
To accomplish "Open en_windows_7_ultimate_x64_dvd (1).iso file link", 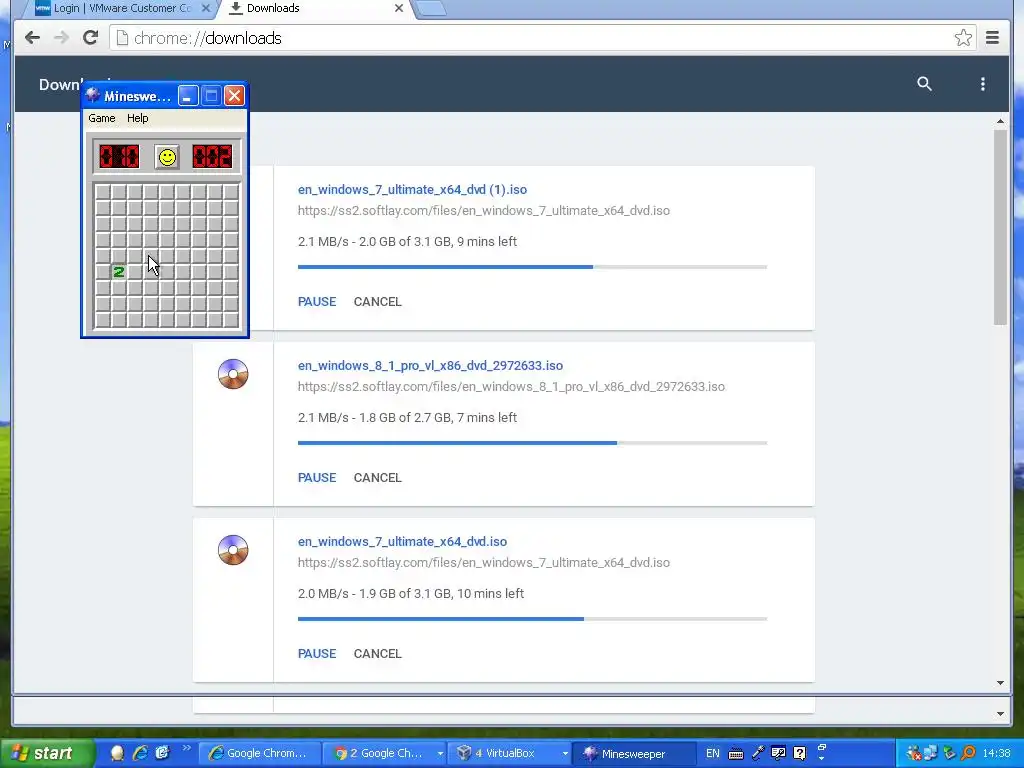I will (x=412, y=189).
